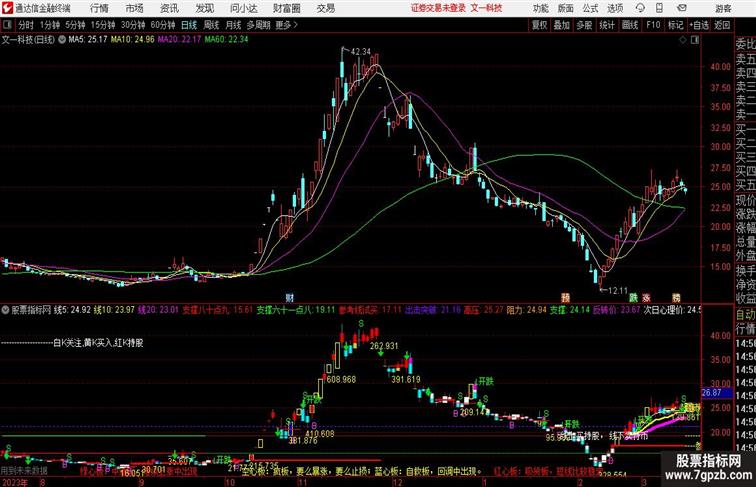This screenshot has height=487, width=756.
Task: Switch to 60分钟 period tab
Action: point(163,25)
